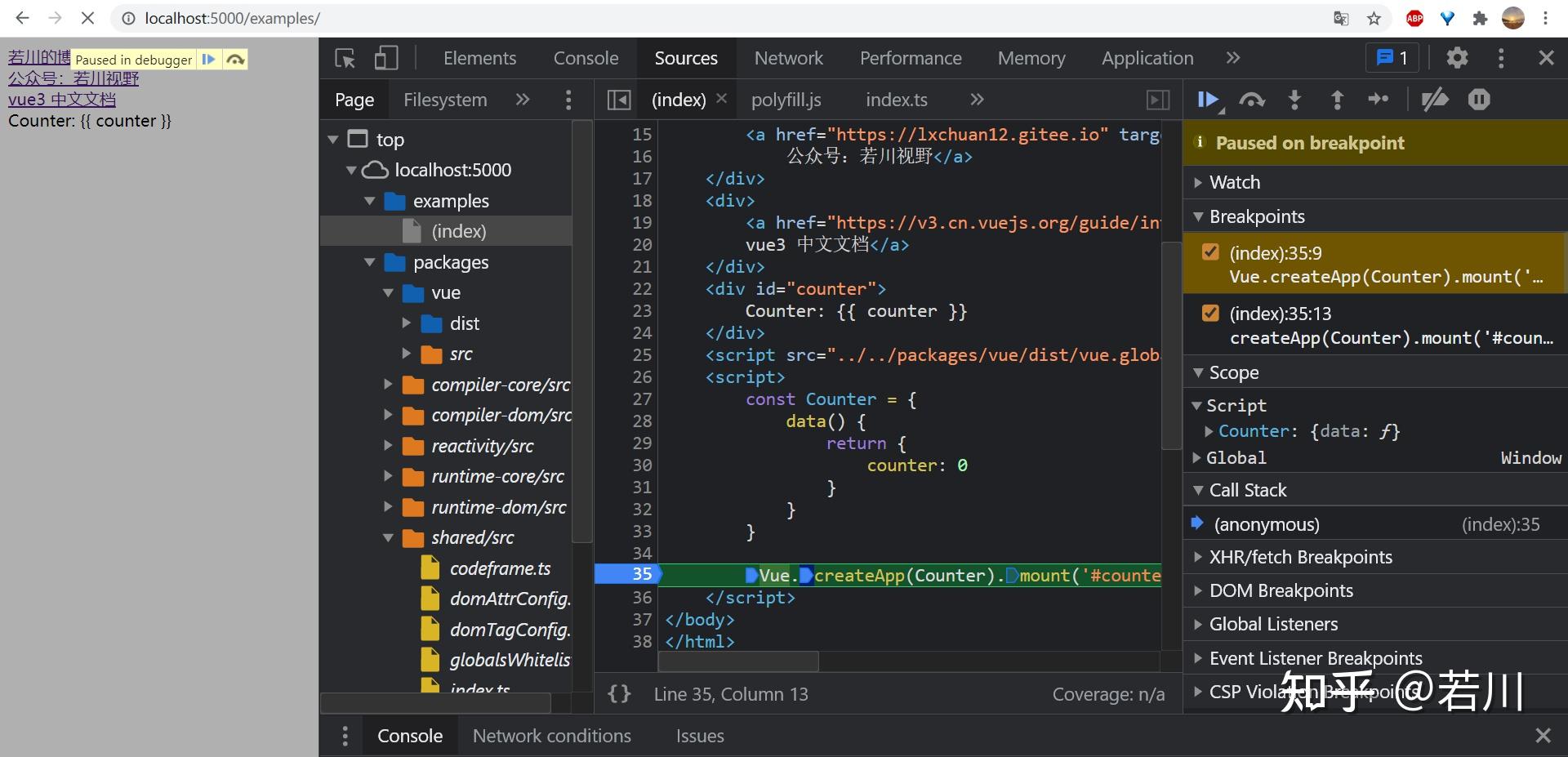Click the translate page icon in address bar

point(1341,18)
